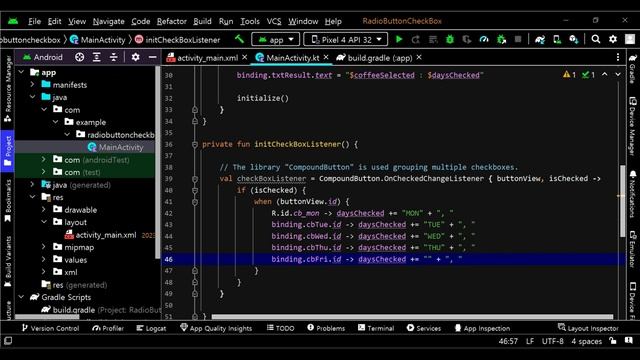The width and height of the screenshot is (640, 360).
Task: Toggle the Resource Manager side panel
Action: tap(8, 89)
